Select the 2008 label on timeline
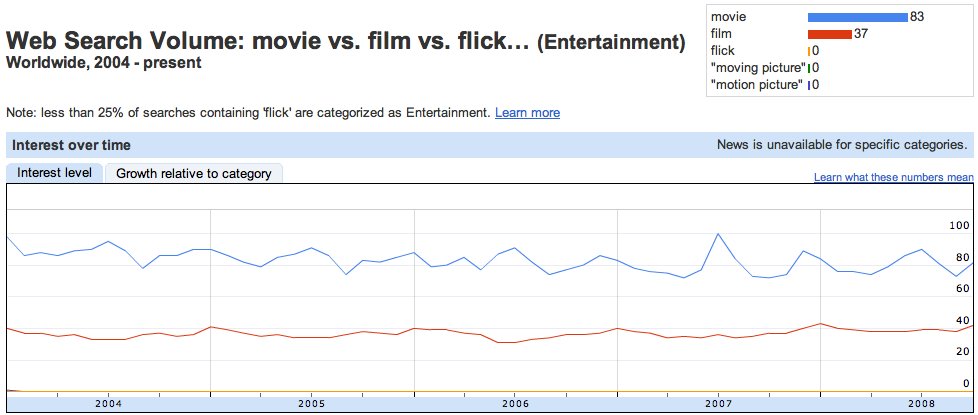Viewport: 978px width, 415px height. tap(922, 404)
